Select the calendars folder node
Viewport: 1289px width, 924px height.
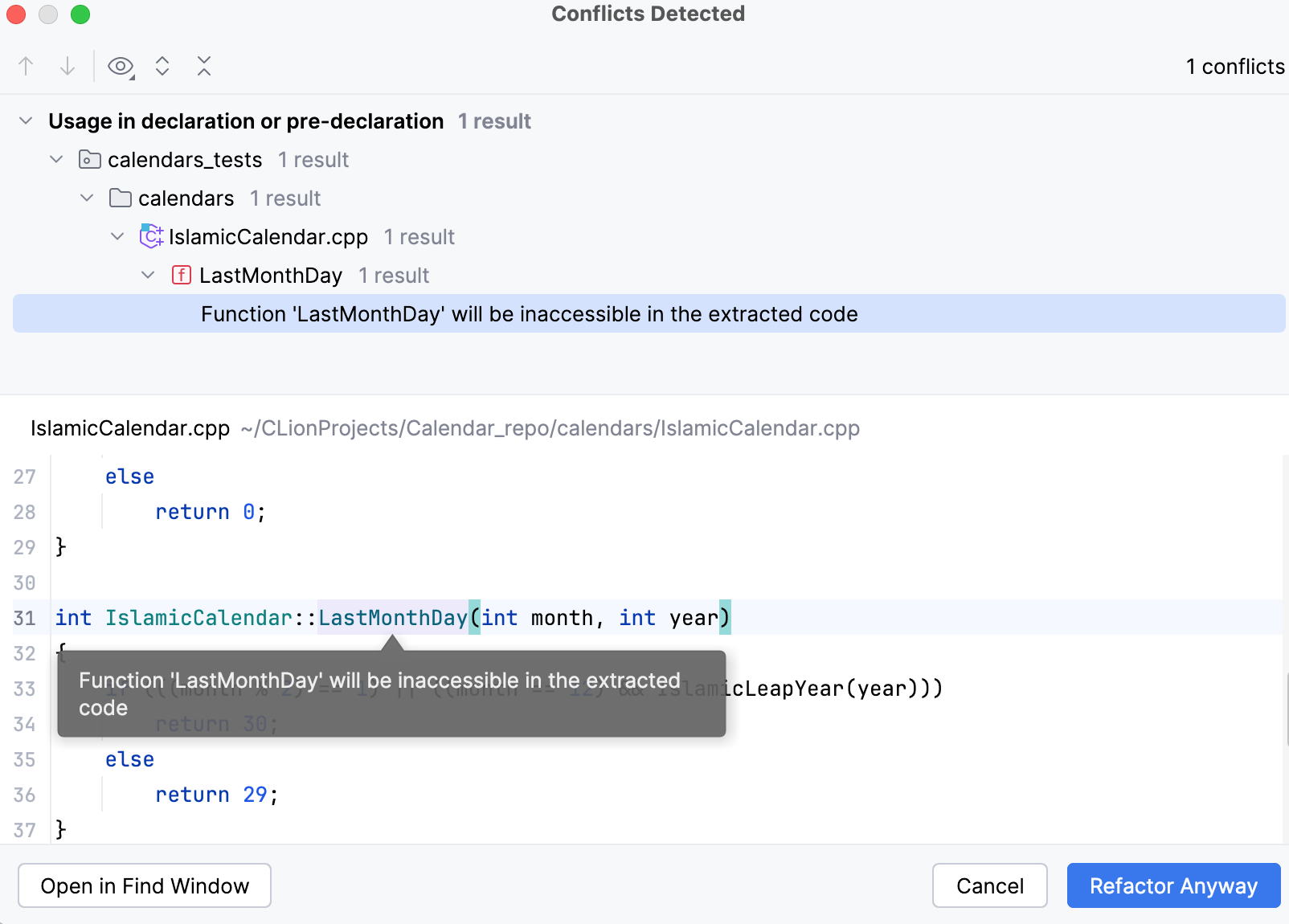click(186, 198)
